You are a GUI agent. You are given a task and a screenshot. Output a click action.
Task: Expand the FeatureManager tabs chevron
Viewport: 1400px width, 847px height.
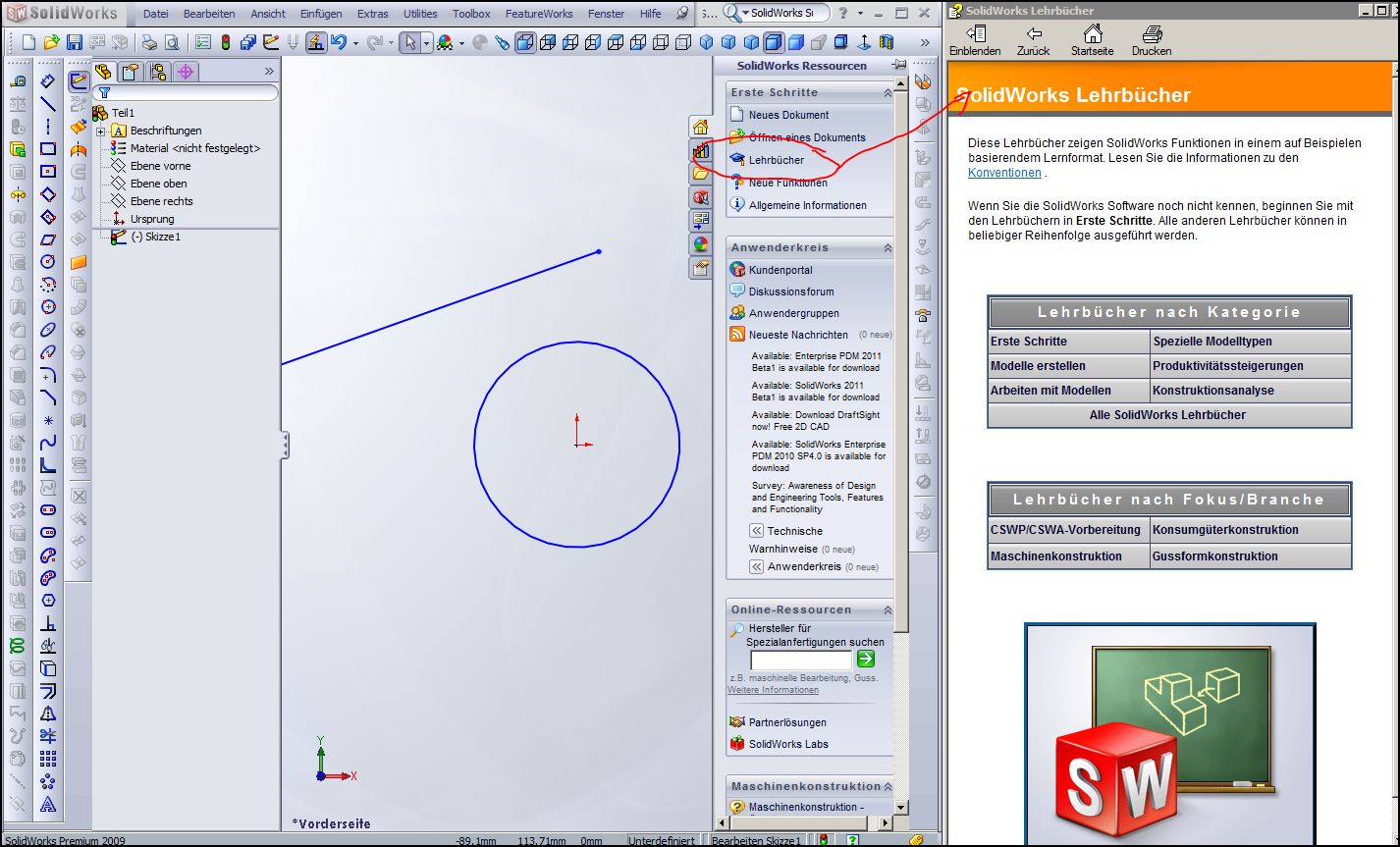[269, 71]
